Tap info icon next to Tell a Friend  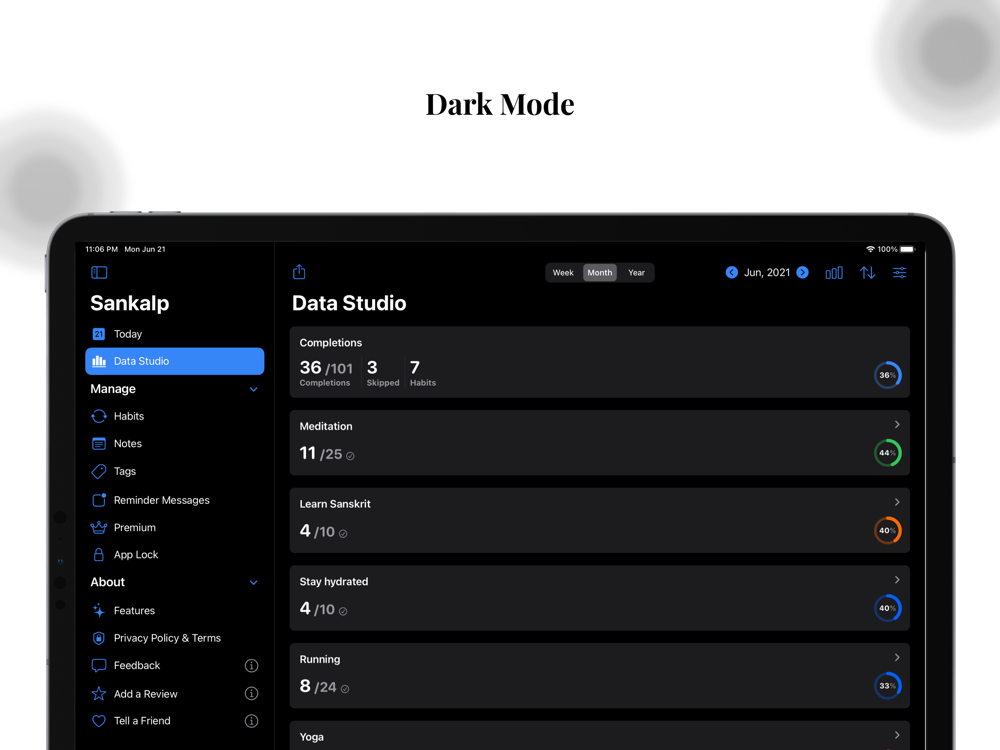(x=251, y=721)
